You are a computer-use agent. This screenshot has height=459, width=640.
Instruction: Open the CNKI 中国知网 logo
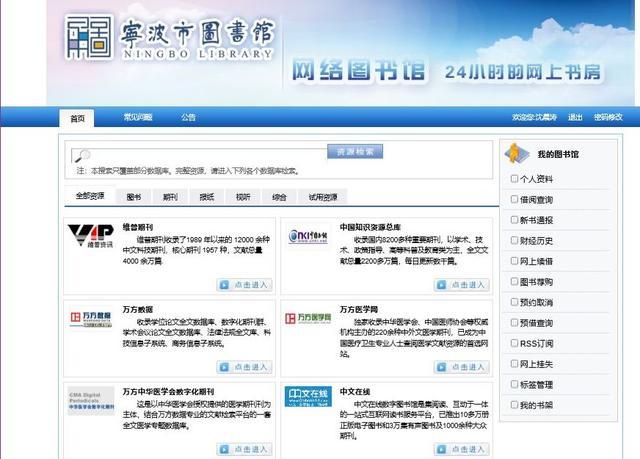tap(308, 236)
